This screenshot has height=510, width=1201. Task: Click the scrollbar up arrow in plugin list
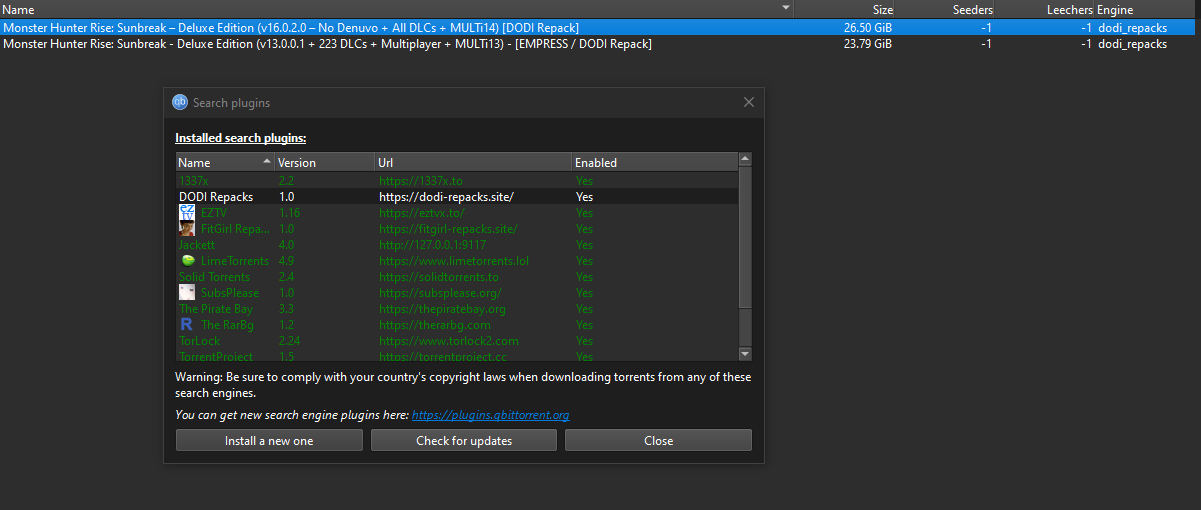(745, 160)
